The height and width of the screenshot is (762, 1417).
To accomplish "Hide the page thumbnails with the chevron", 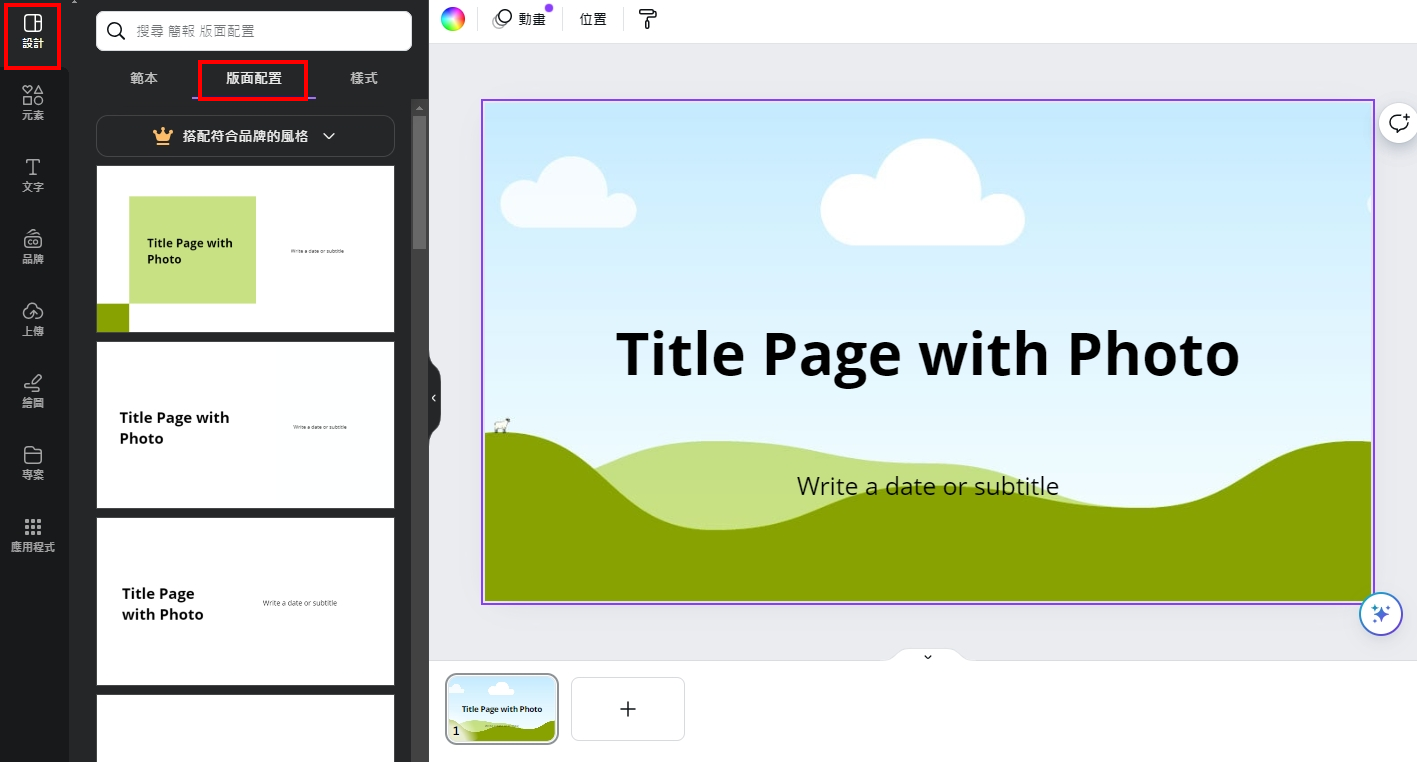I will coord(927,657).
